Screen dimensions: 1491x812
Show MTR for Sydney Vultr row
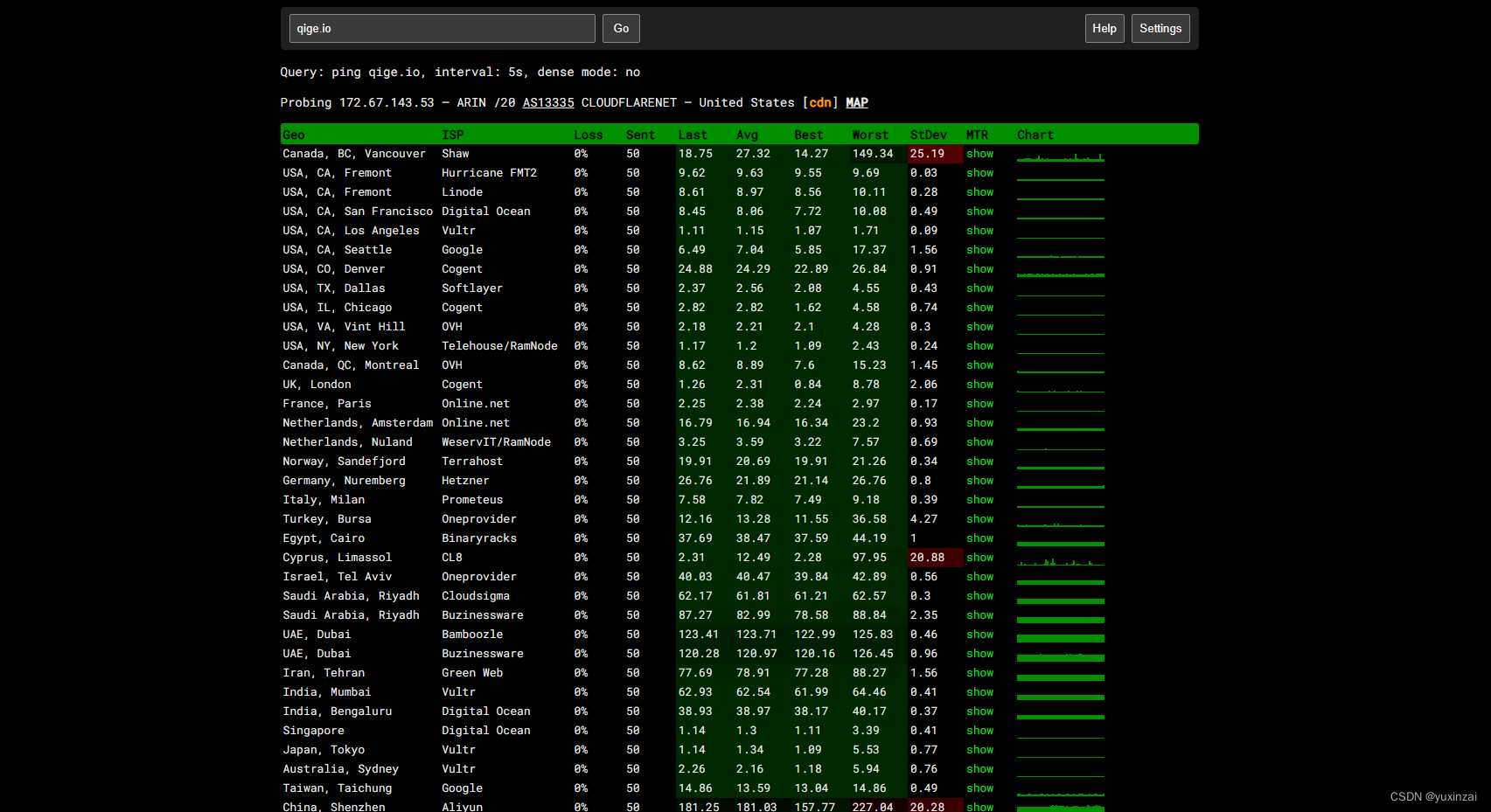980,769
